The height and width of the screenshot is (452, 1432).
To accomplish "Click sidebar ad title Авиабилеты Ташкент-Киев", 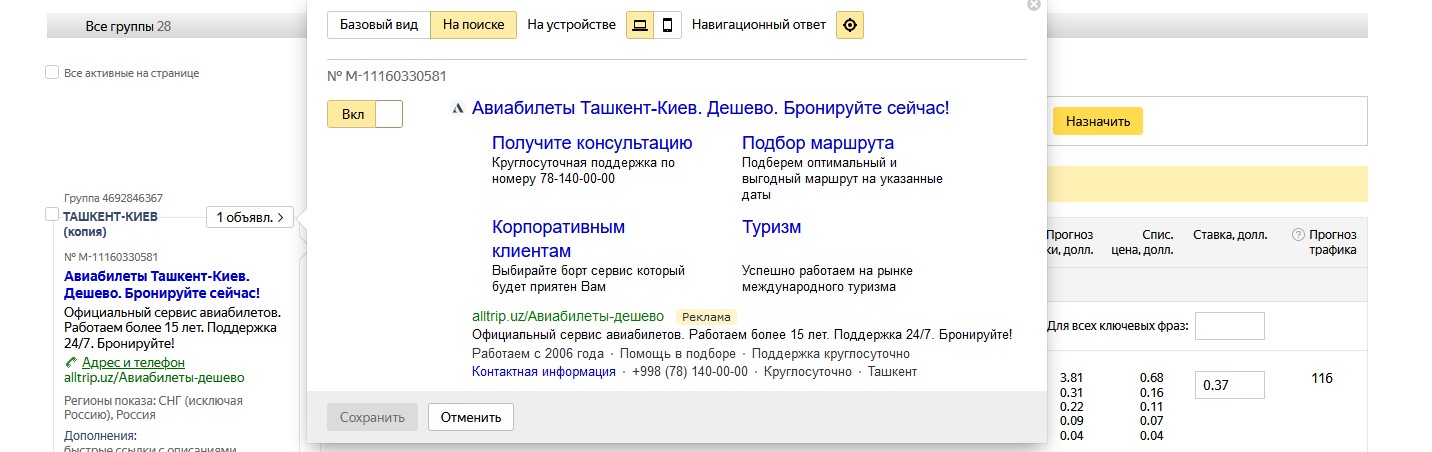I will pos(162,284).
